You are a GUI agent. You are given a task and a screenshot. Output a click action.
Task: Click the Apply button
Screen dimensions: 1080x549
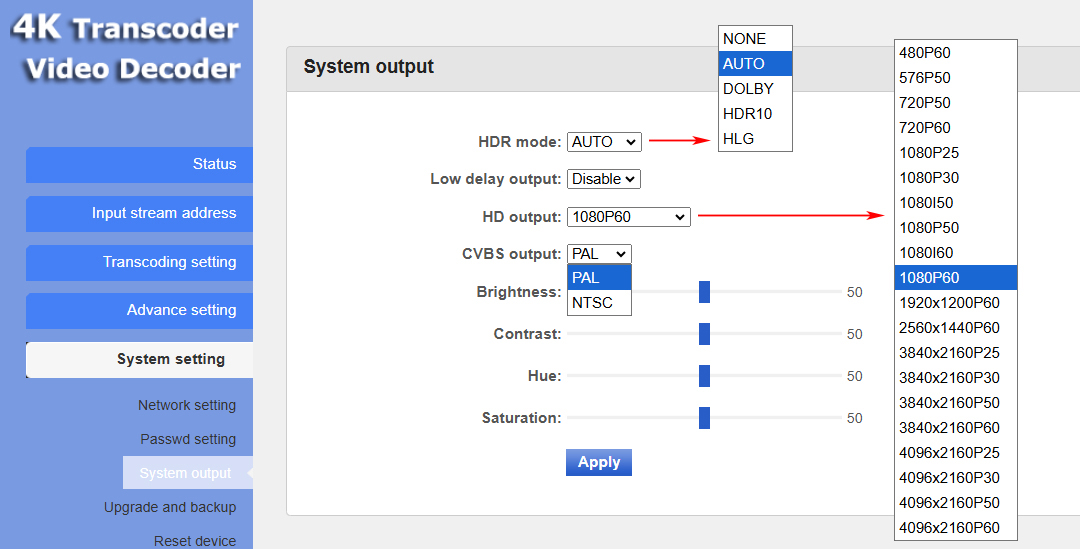pyautogui.click(x=599, y=462)
